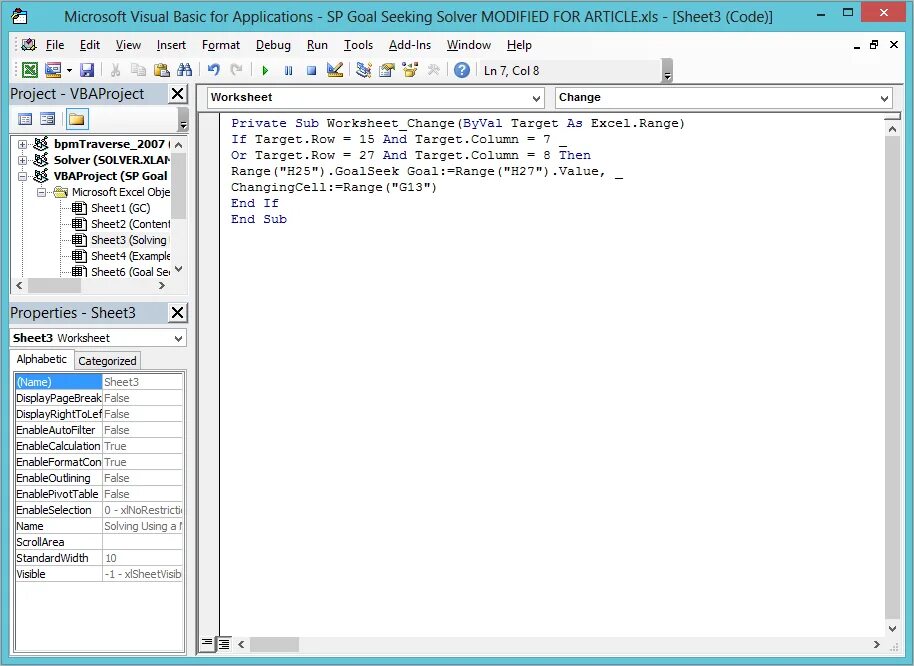The height and width of the screenshot is (666, 914).
Task: Open the Properties Window toolbar icon
Action: (x=386, y=71)
